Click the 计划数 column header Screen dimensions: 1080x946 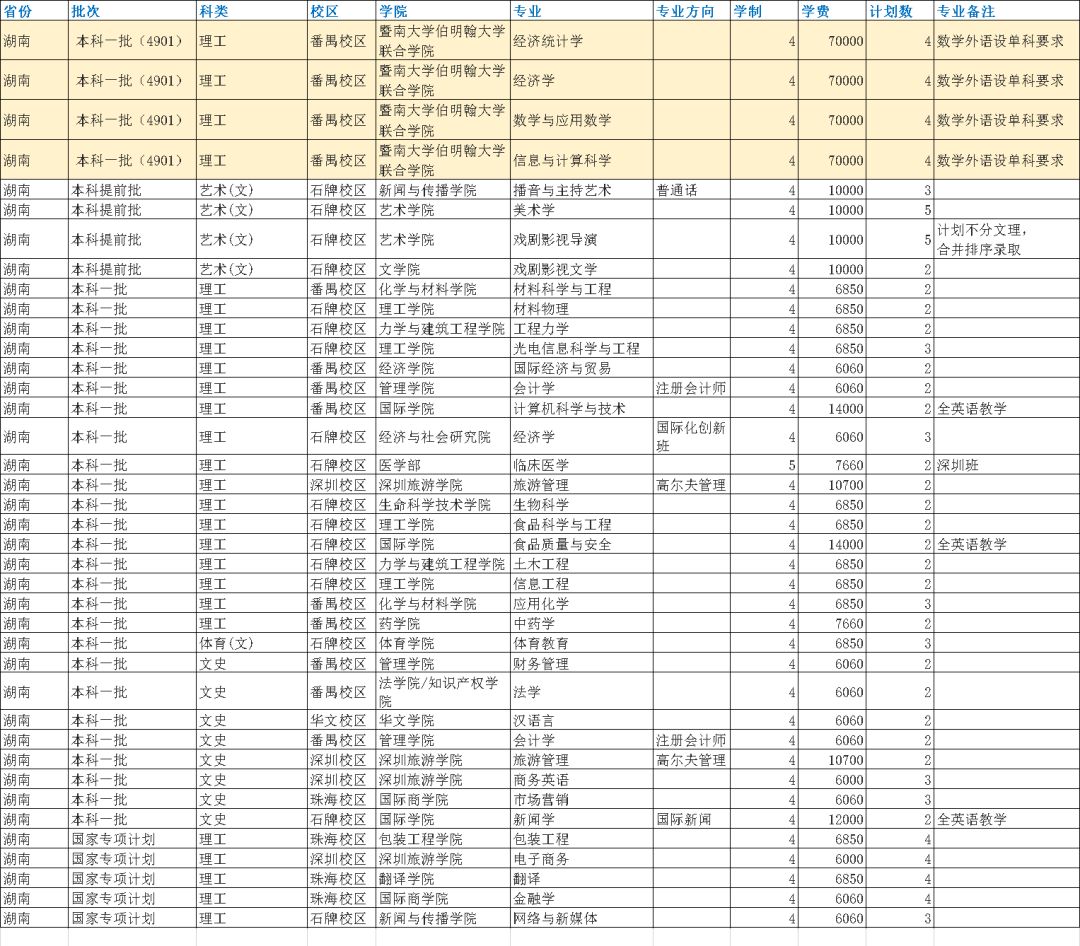click(x=900, y=11)
